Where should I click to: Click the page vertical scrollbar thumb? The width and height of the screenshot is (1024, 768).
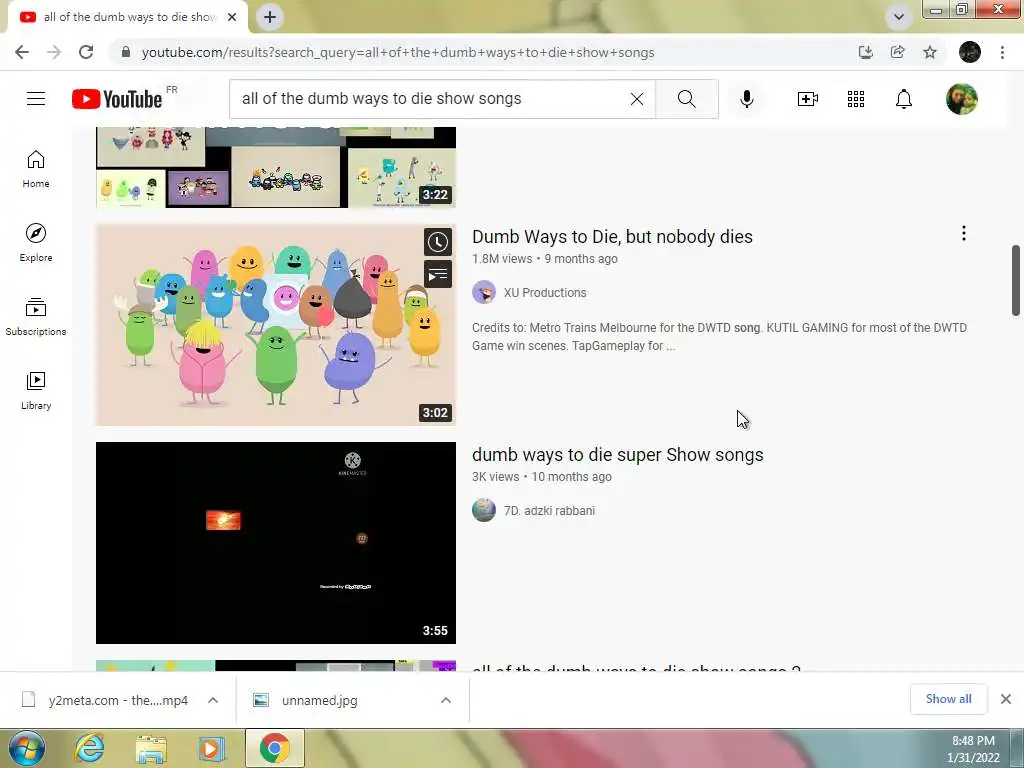pos(1016,280)
